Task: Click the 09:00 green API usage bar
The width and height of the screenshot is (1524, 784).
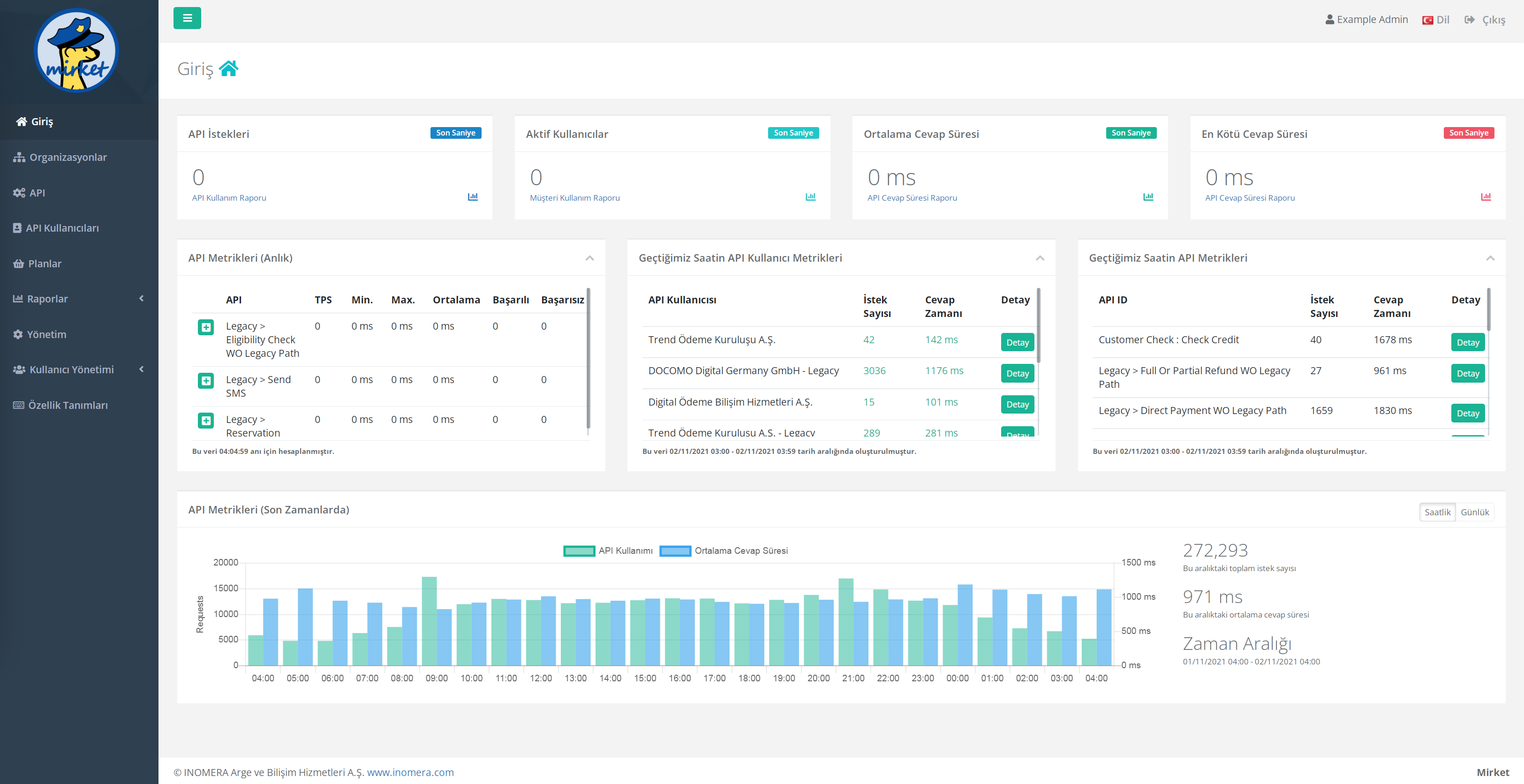Action: click(429, 621)
